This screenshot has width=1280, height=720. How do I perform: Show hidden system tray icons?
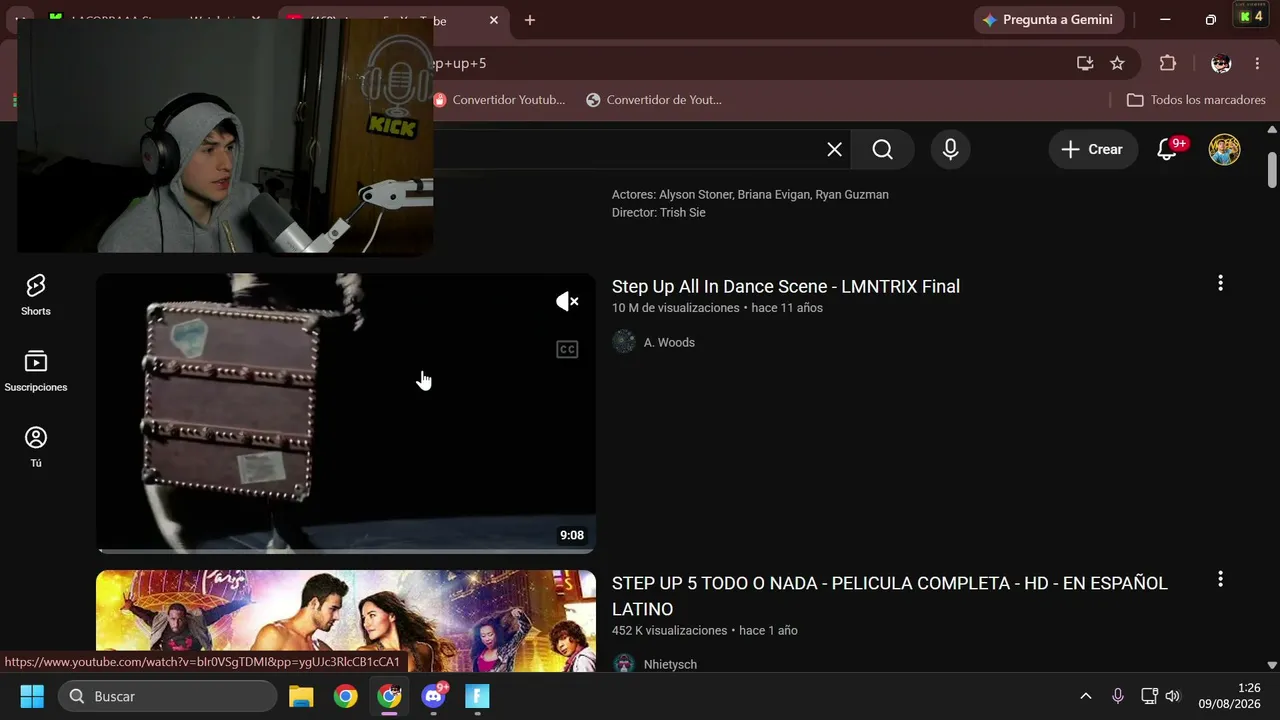tap(1085, 696)
